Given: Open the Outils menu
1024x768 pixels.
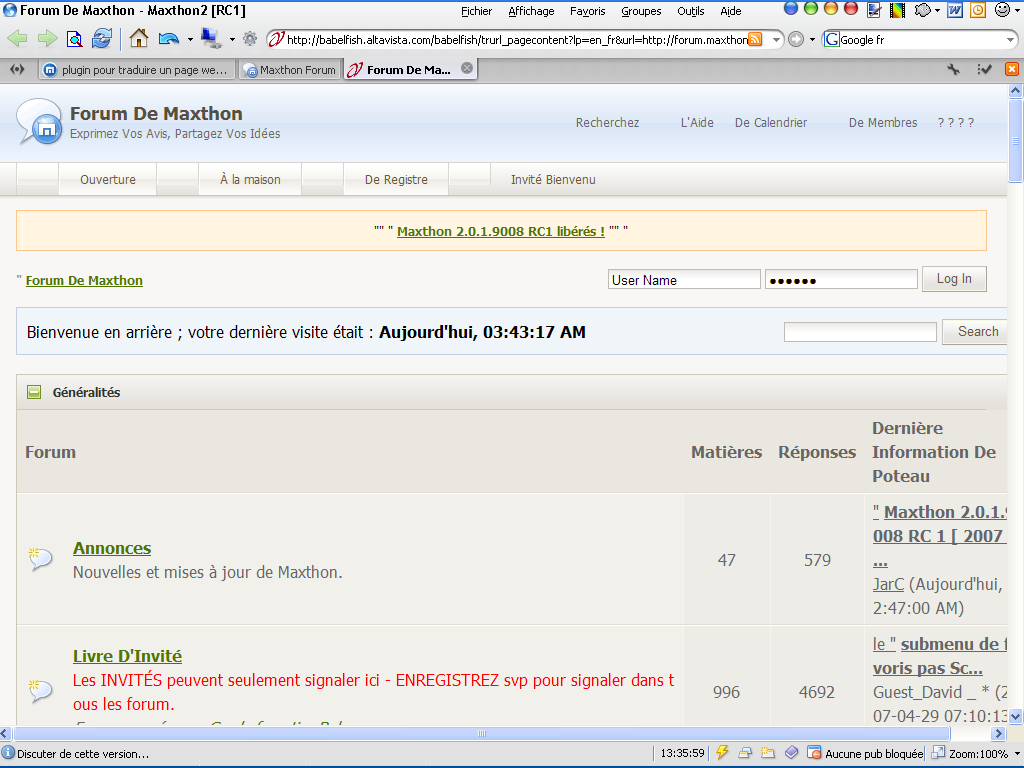Looking at the screenshot, I should coord(690,11).
